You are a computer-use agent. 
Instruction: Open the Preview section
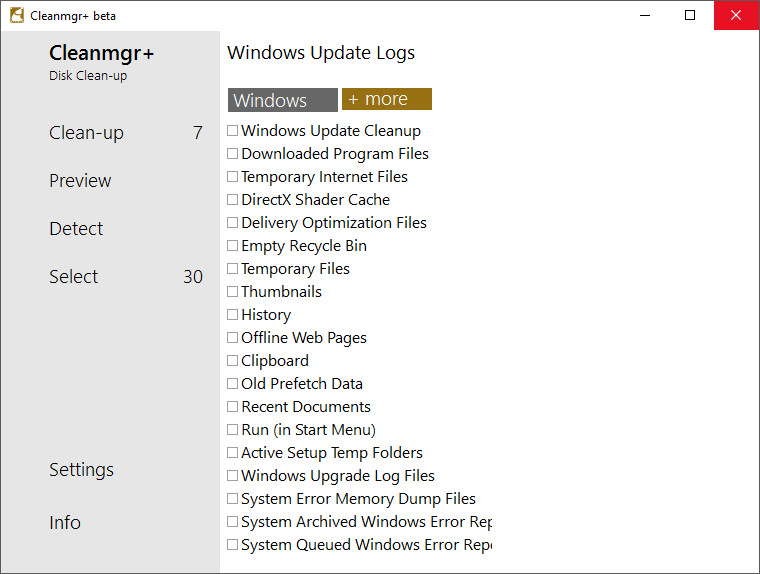click(x=80, y=181)
